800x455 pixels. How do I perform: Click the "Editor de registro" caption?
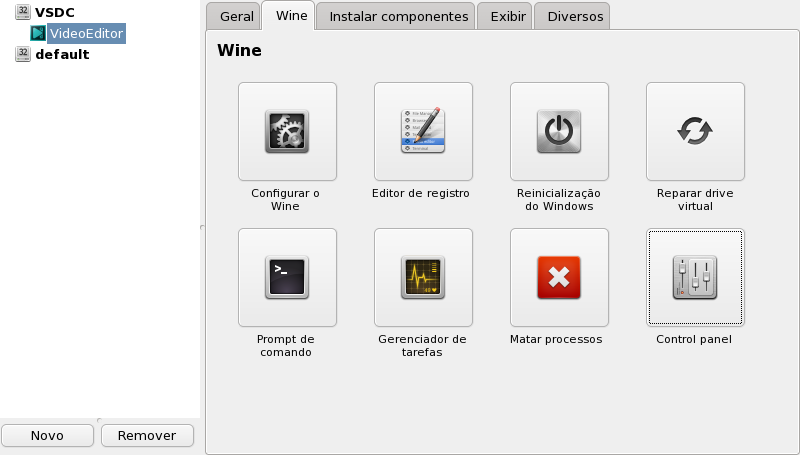pyautogui.click(x=421, y=193)
